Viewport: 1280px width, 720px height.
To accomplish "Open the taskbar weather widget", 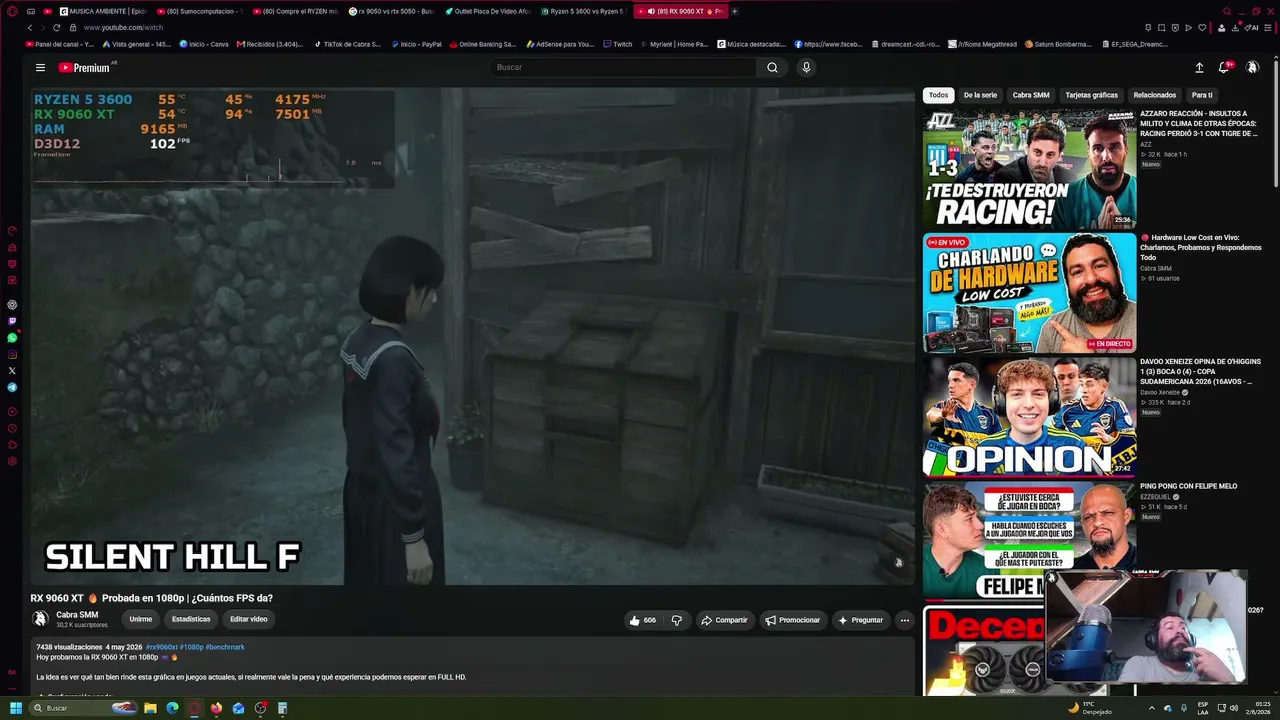I will tap(1090, 708).
